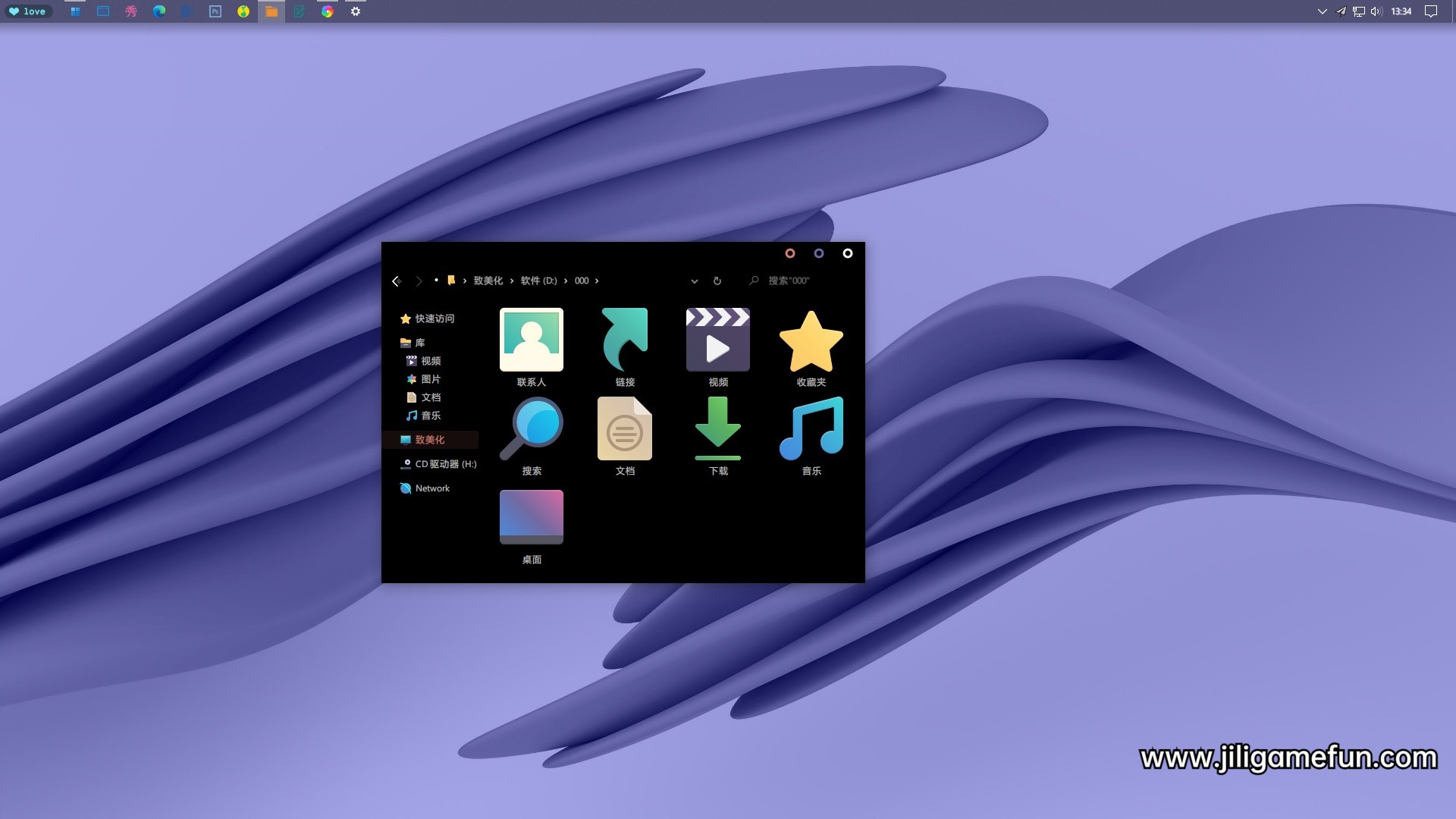The height and width of the screenshot is (819, 1456).
Task: Launch Microsoft Edge from taskbar
Action: (159, 11)
